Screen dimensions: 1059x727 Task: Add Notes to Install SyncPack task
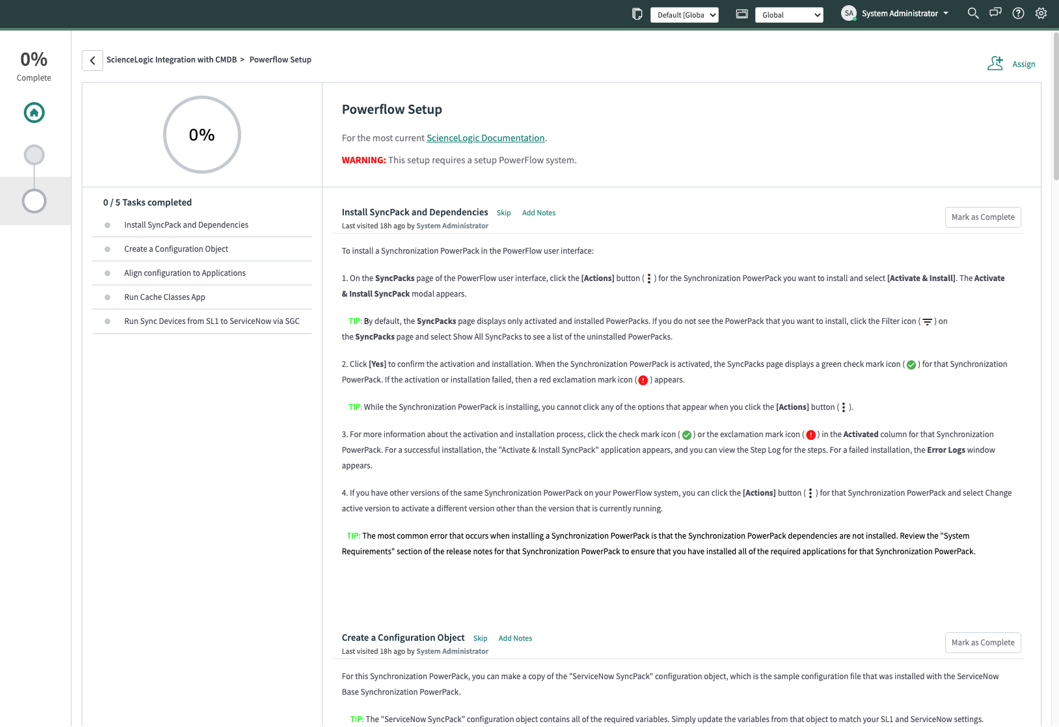[539, 213]
